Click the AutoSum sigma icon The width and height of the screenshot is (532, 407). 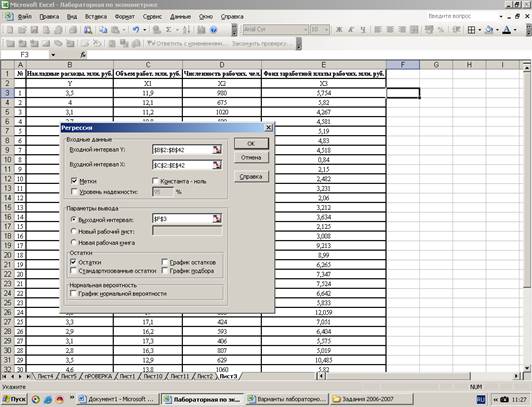168,30
